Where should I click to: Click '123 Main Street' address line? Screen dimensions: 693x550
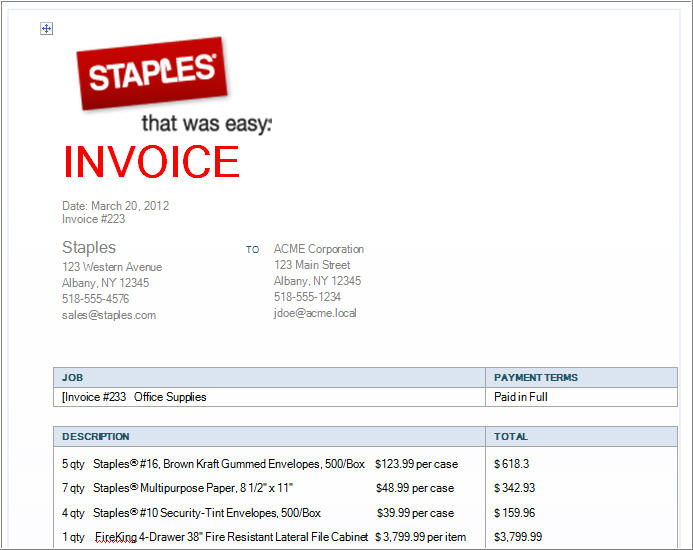(x=312, y=265)
